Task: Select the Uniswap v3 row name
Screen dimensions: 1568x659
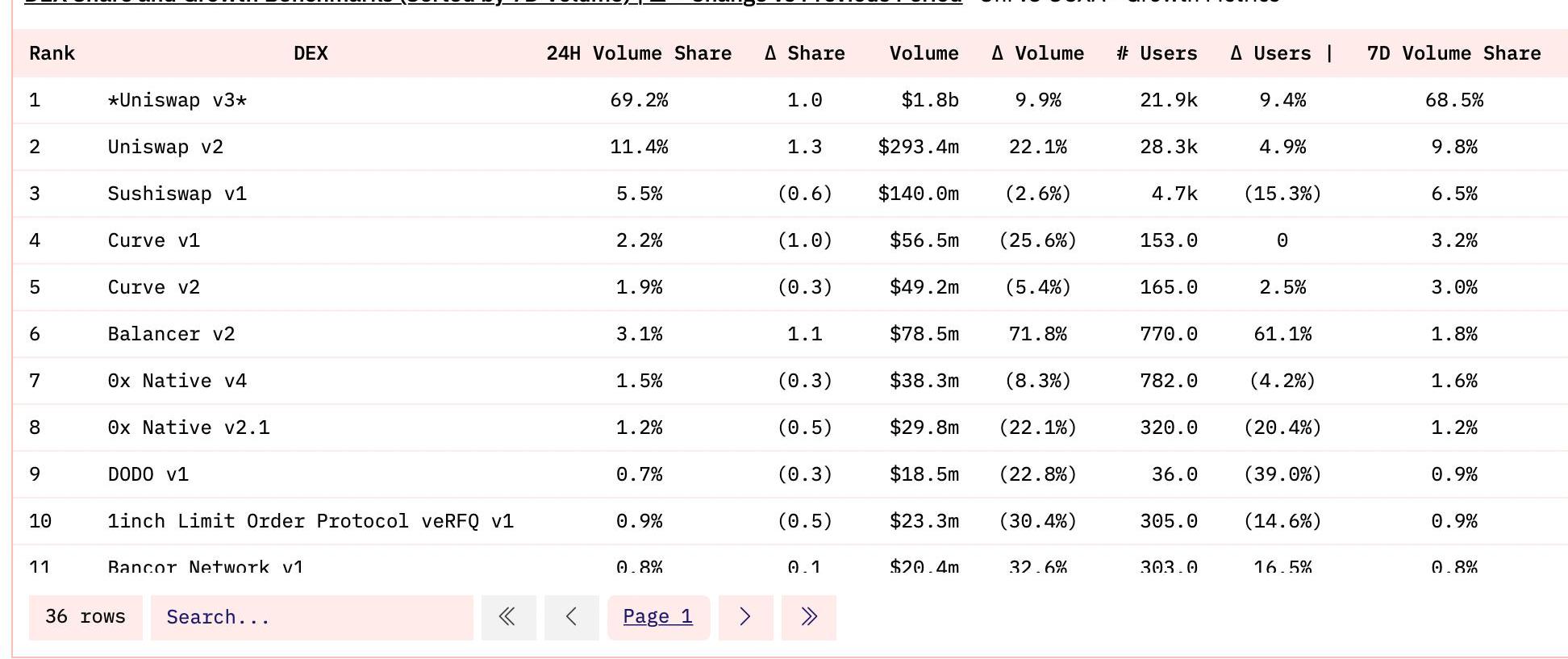Action: (x=177, y=100)
